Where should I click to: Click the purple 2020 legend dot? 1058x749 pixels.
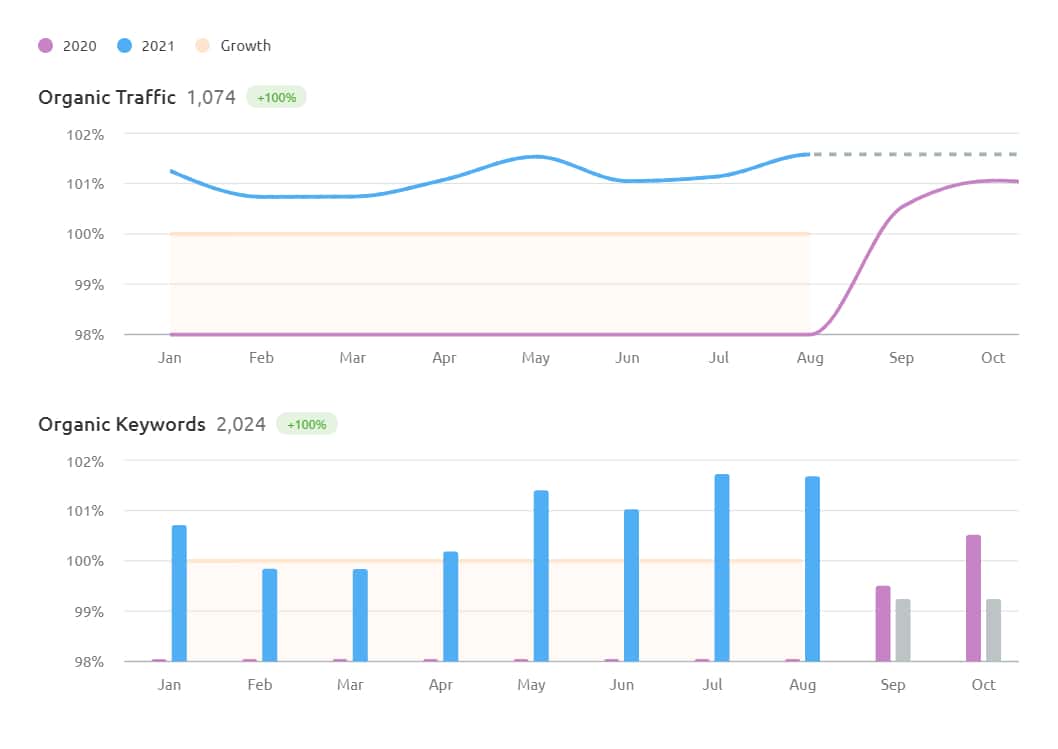(x=45, y=46)
